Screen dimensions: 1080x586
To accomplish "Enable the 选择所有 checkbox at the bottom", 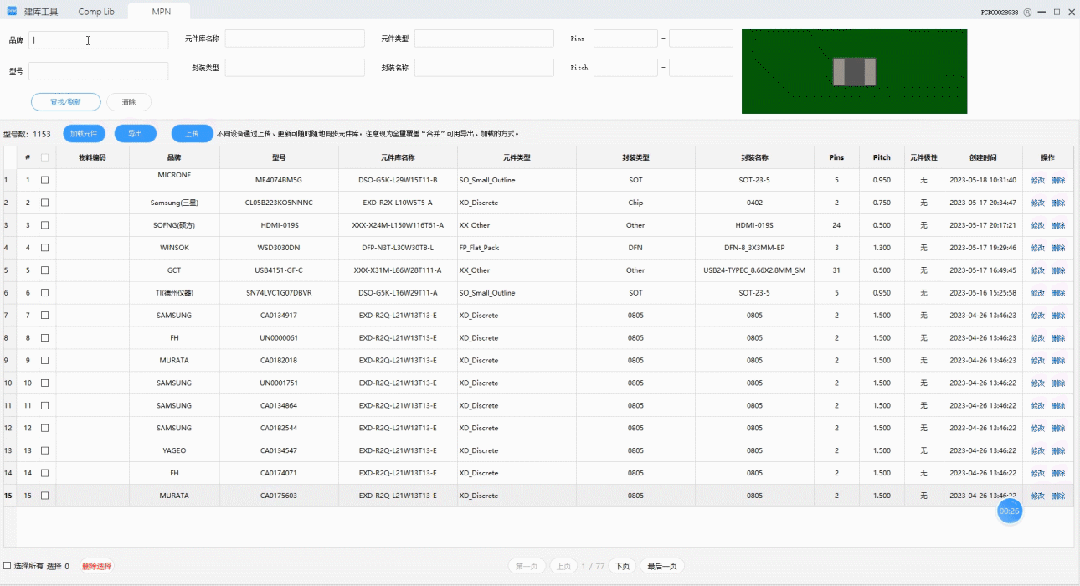I will (7, 566).
